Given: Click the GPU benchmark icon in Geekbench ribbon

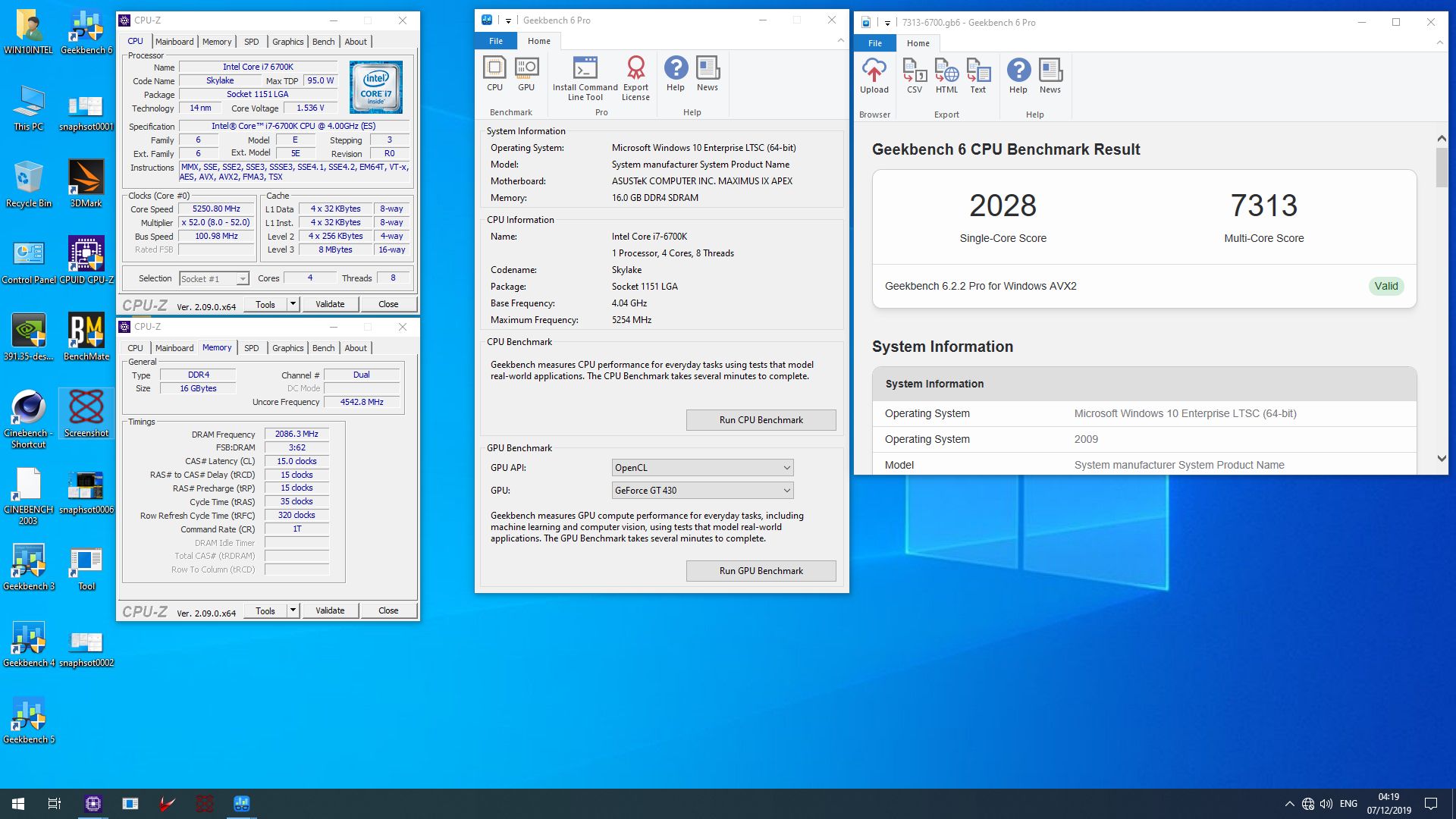Looking at the screenshot, I should [526, 74].
